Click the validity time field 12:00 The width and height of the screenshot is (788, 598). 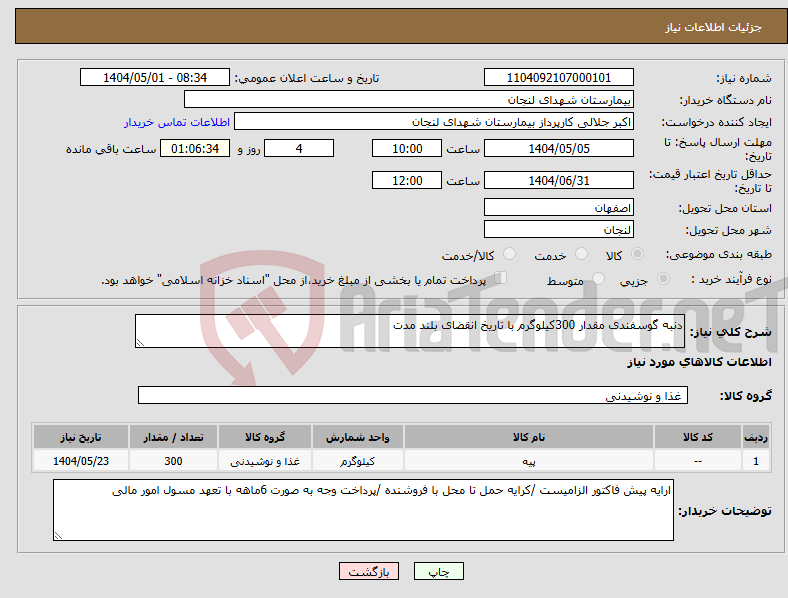click(407, 180)
